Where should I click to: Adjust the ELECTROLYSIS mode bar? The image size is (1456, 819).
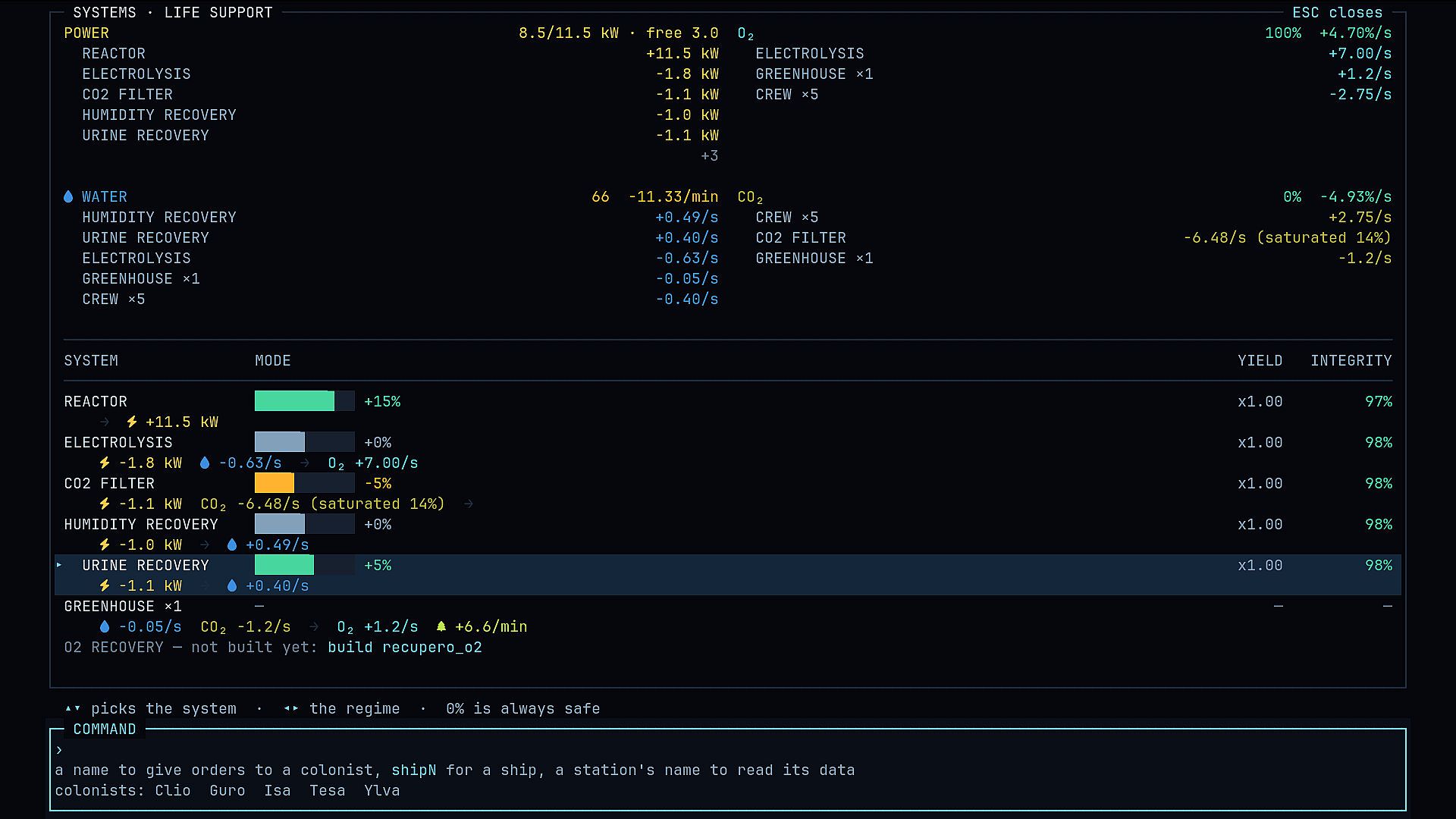[x=305, y=442]
